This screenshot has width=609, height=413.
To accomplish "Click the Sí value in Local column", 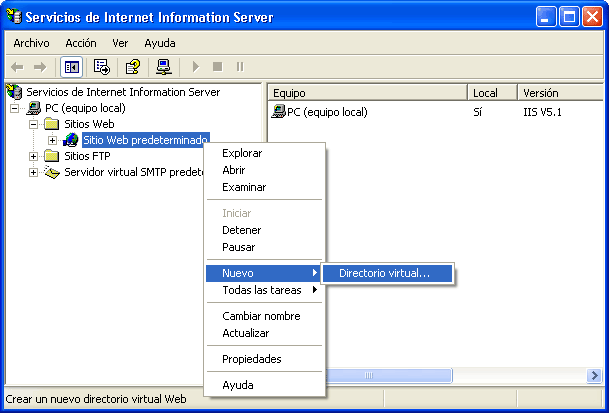I will pos(477,112).
